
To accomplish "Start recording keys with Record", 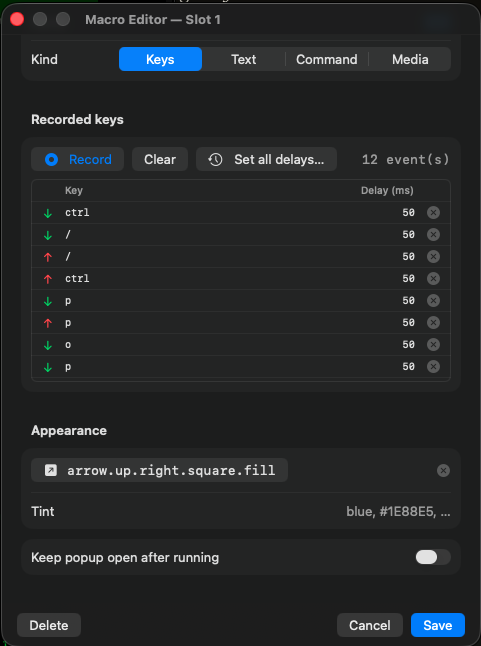I will (x=77, y=159).
